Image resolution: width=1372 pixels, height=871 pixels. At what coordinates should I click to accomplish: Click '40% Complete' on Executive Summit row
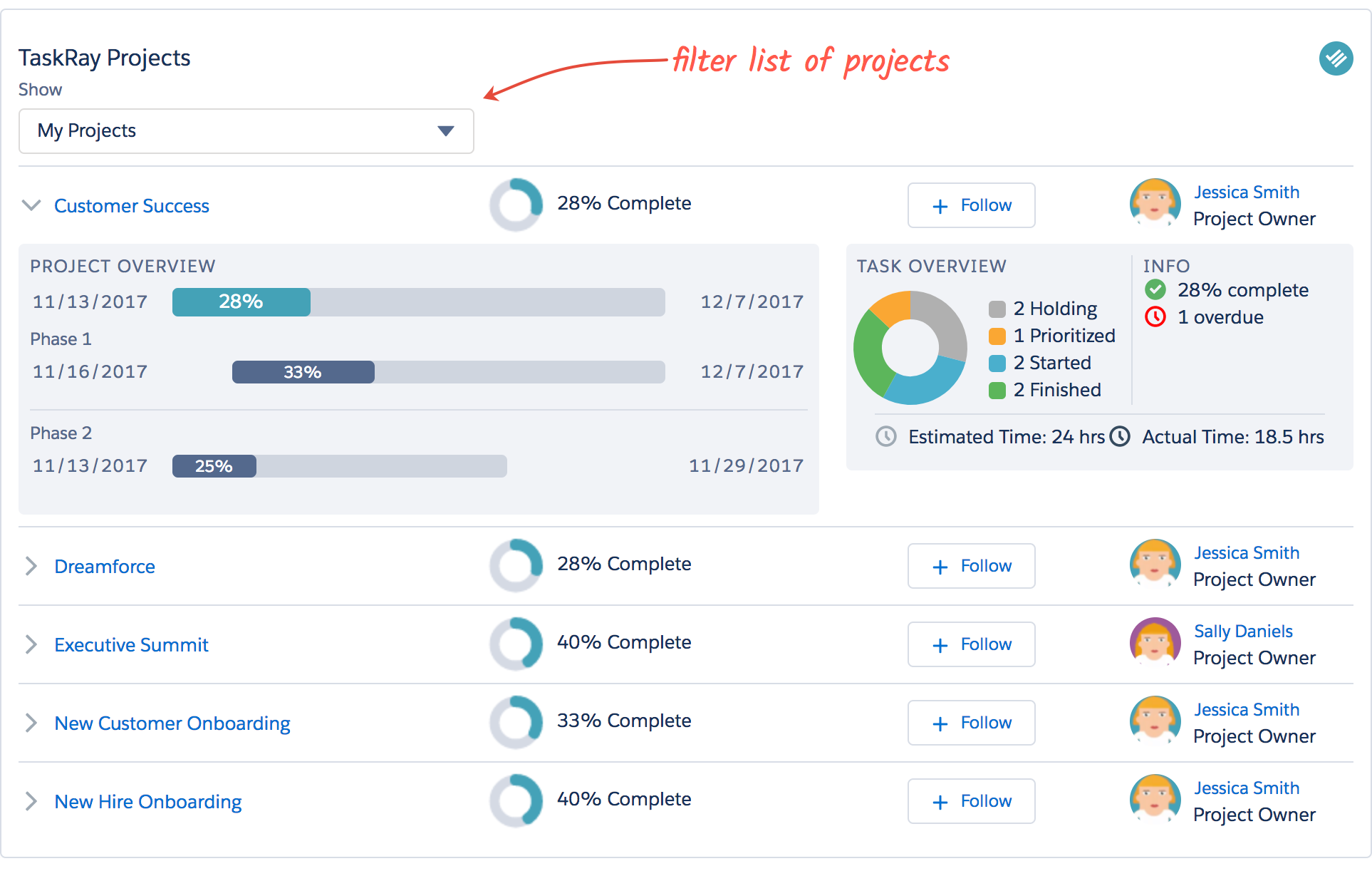[624, 642]
